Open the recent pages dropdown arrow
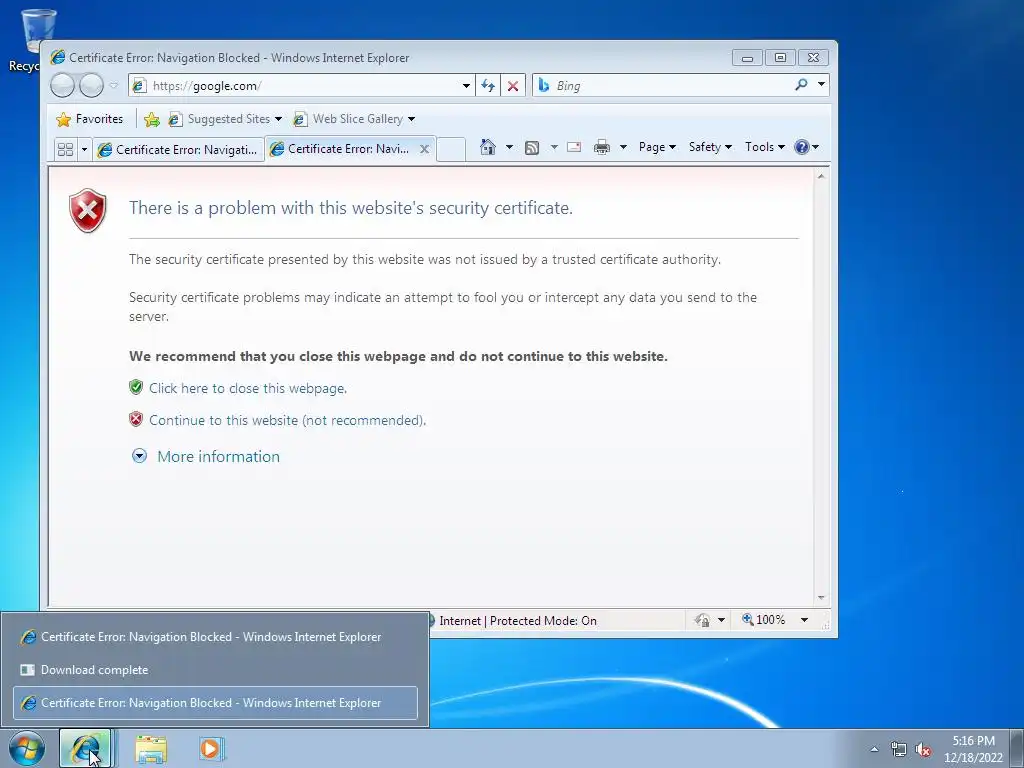This screenshot has width=1024, height=768. point(114,85)
